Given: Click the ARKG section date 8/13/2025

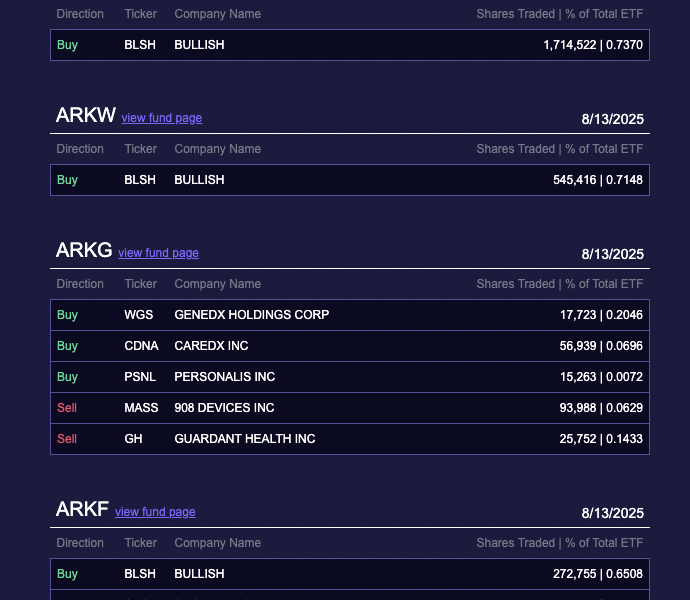Looking at the screenshot, I should 613,254.
